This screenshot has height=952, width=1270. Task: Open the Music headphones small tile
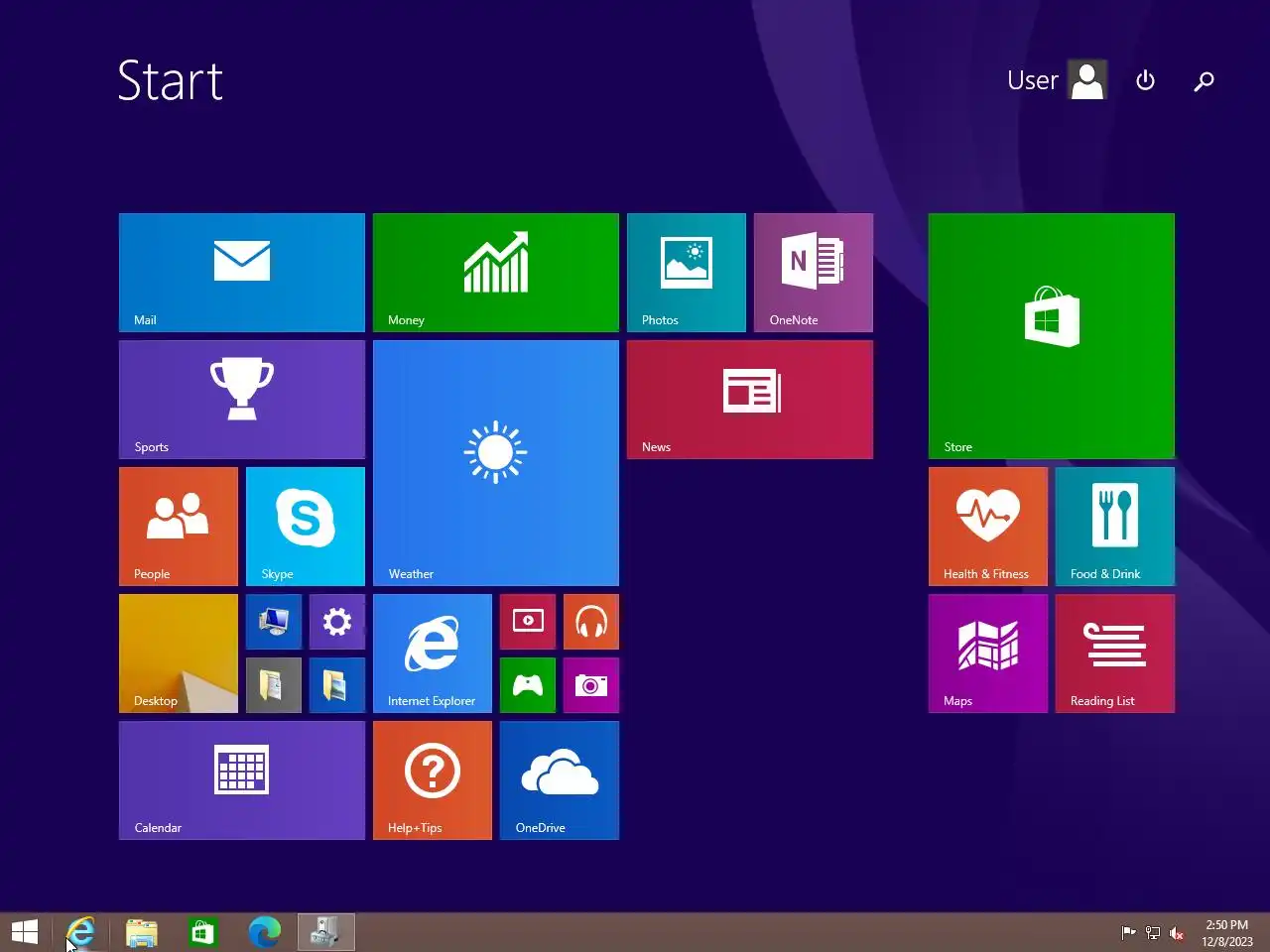(591, 622)
